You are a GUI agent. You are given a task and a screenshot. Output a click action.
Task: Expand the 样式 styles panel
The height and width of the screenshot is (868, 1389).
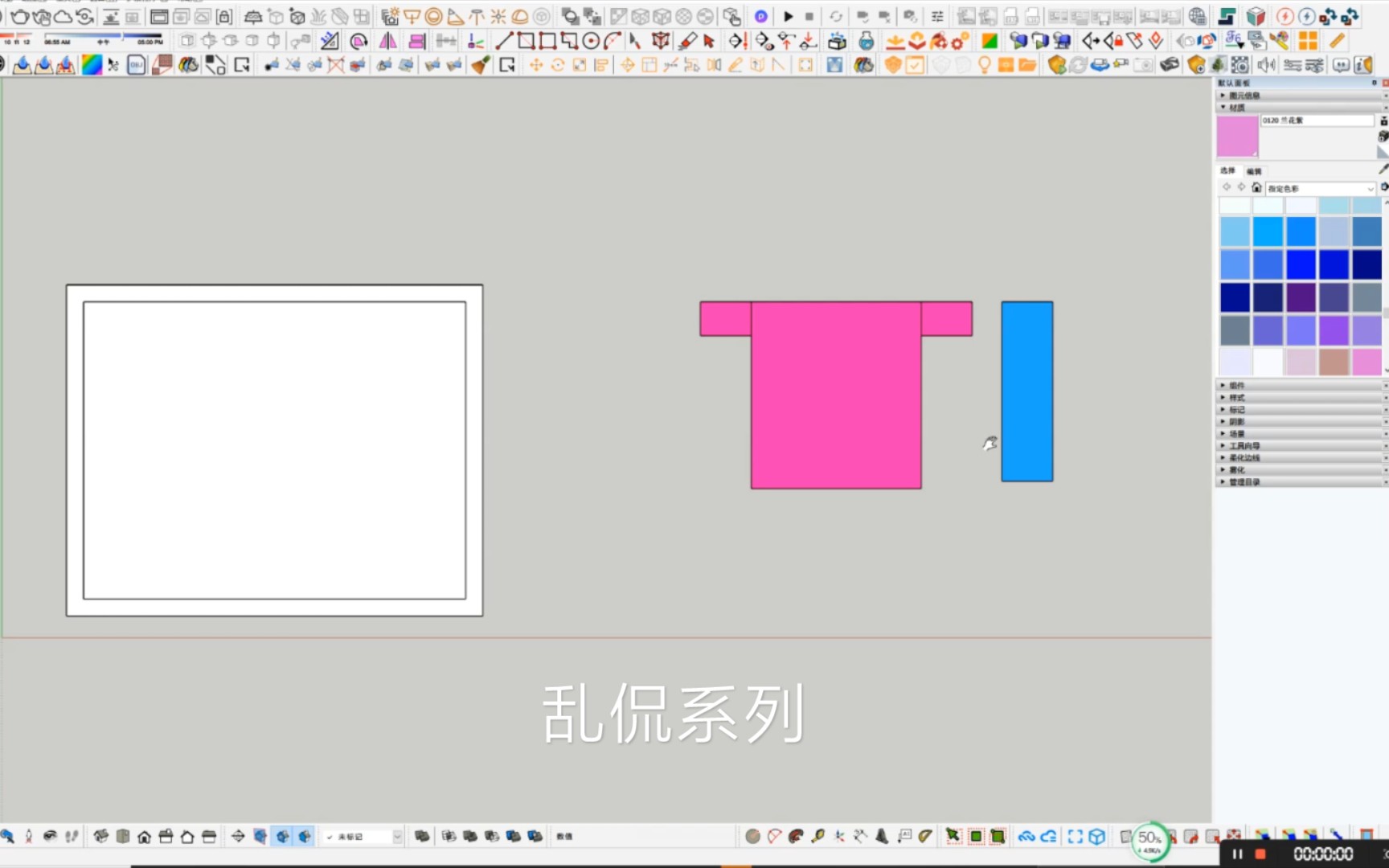tap(1301, 398)
